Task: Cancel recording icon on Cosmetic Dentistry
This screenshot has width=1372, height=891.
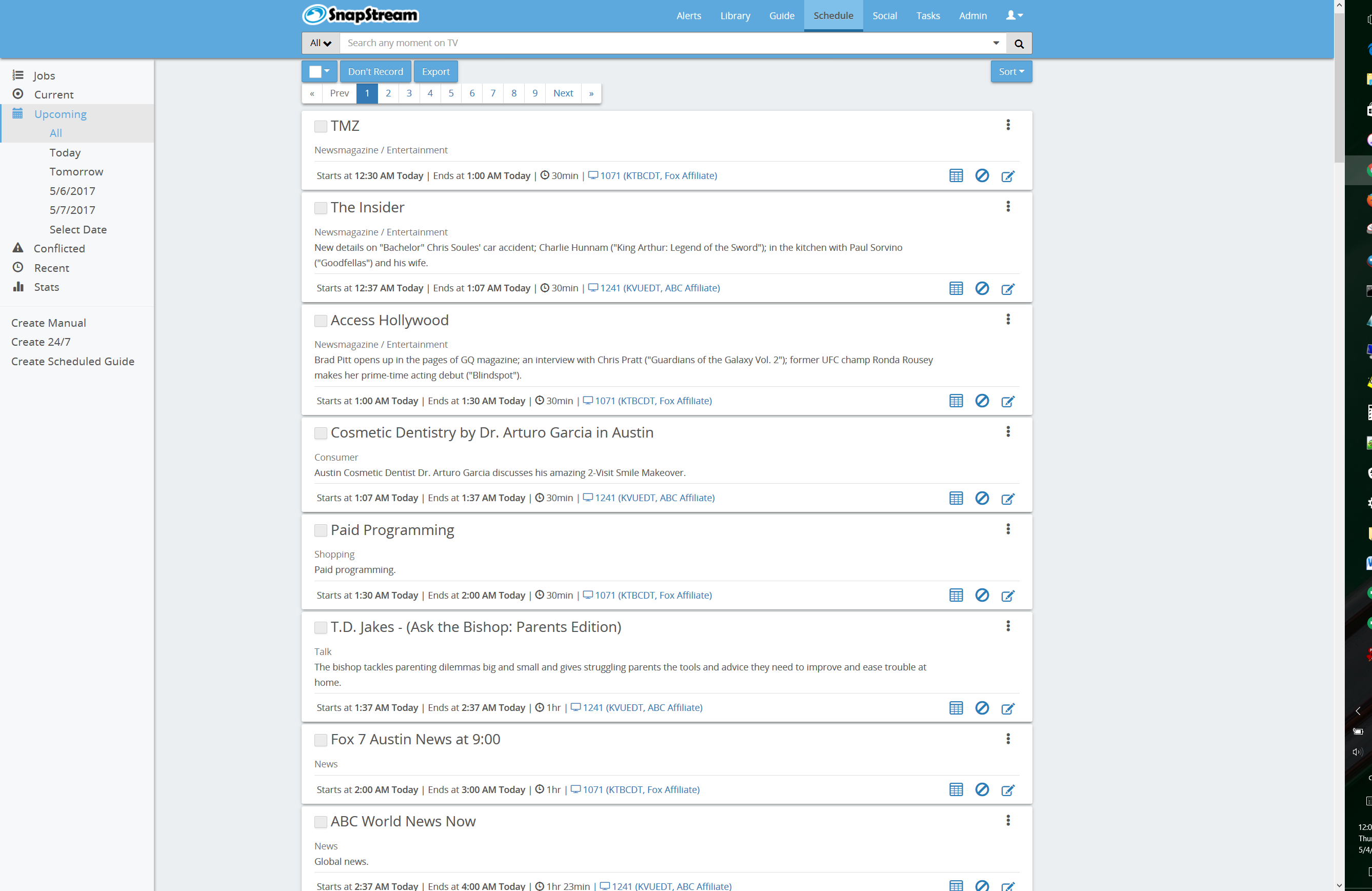Action: [x=982, y=498]
